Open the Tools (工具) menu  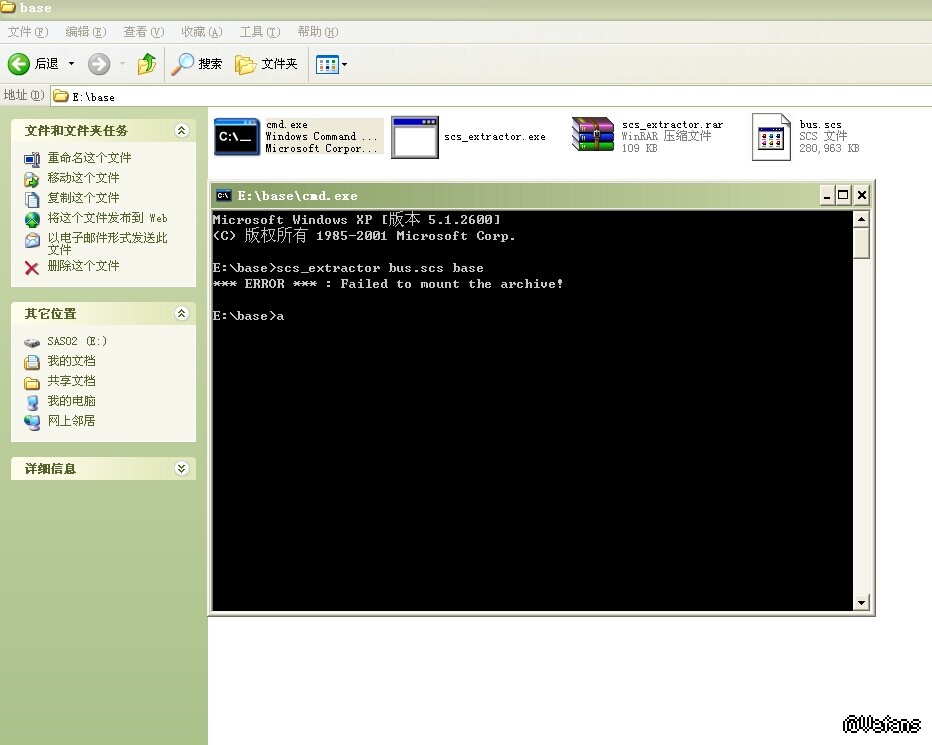click(258, 32)
